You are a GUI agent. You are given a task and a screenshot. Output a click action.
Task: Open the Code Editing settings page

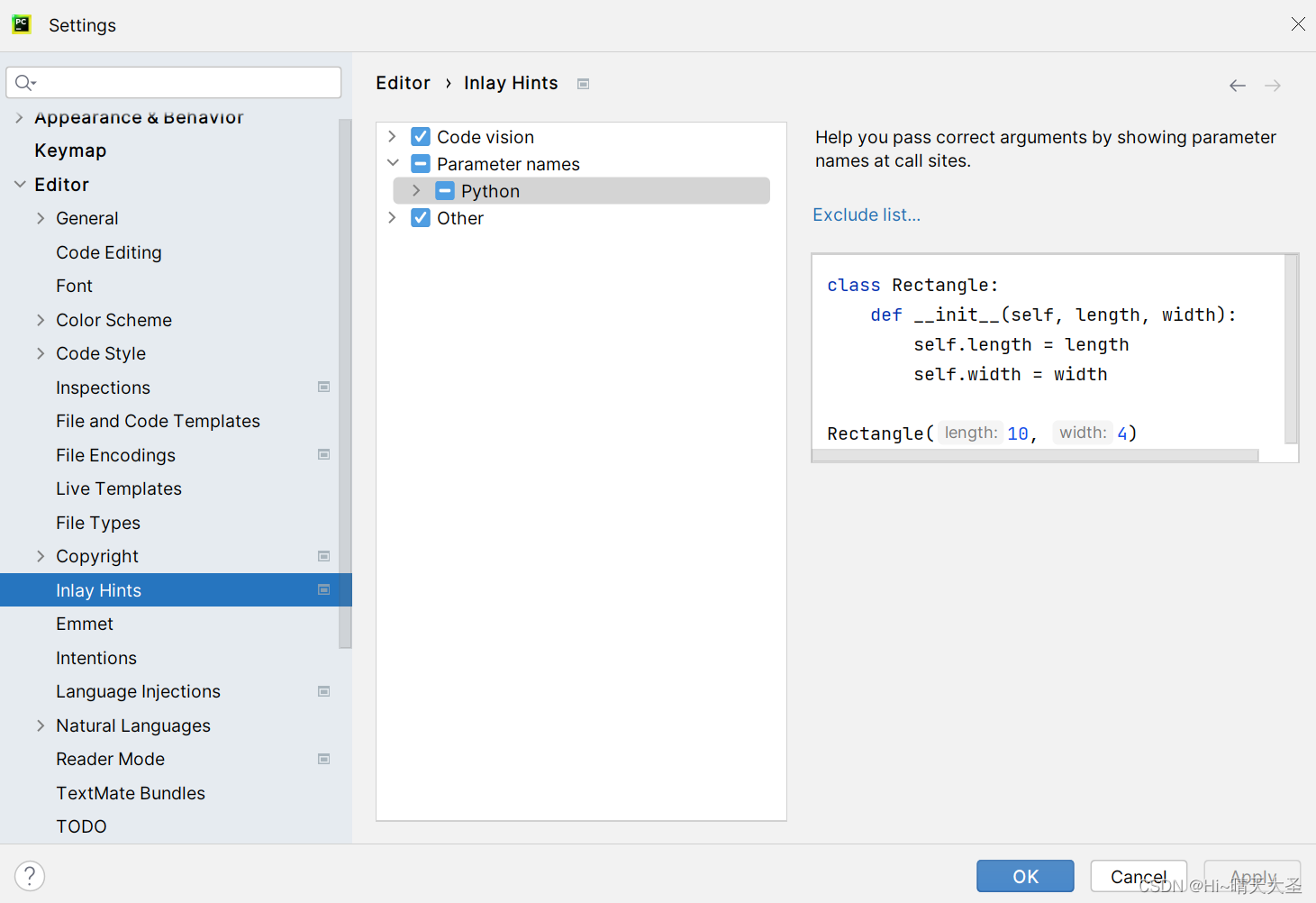click(109, 252)
